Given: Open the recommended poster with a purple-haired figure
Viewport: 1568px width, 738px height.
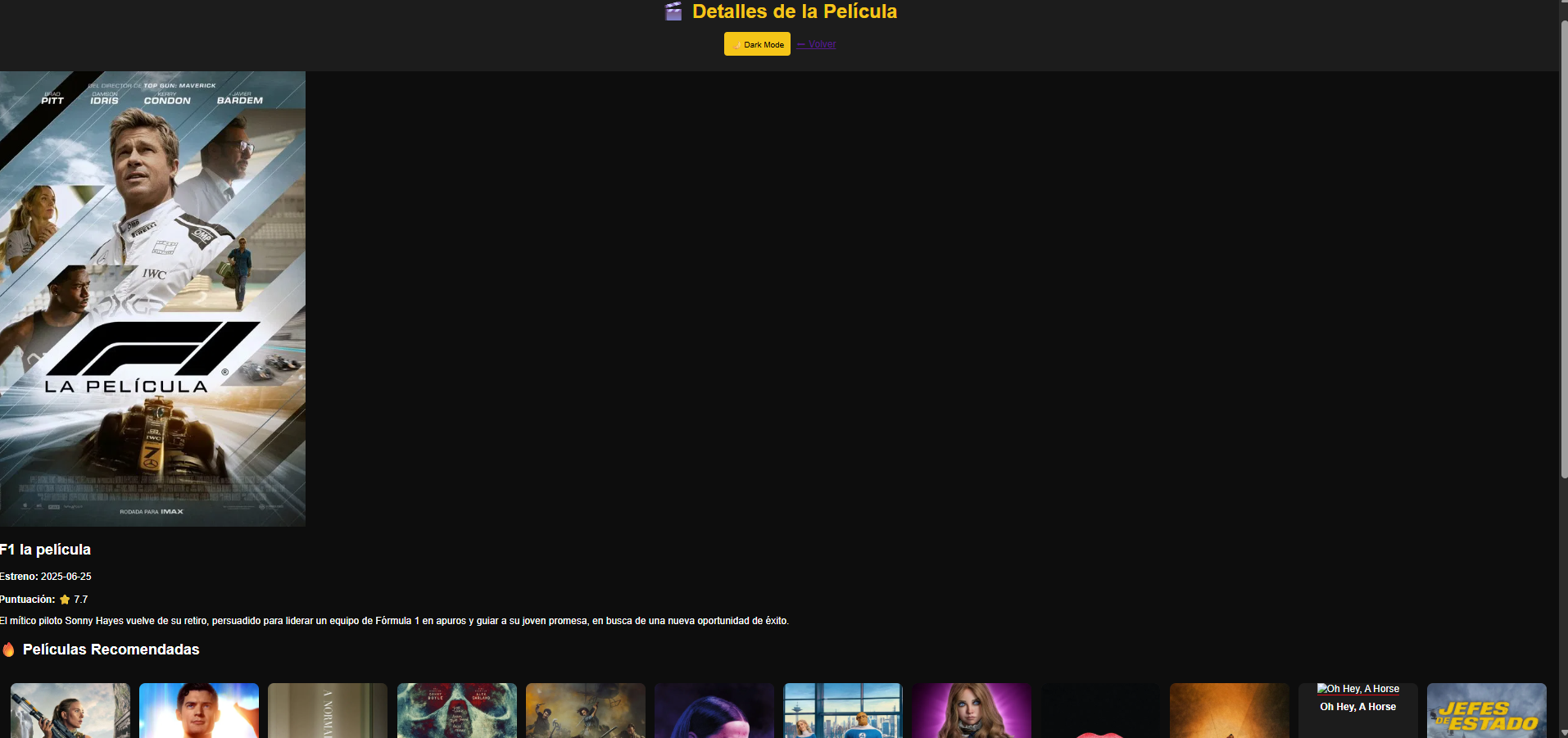Looking at the screenshot, I should pyautogui.click(x=714, y=710).
